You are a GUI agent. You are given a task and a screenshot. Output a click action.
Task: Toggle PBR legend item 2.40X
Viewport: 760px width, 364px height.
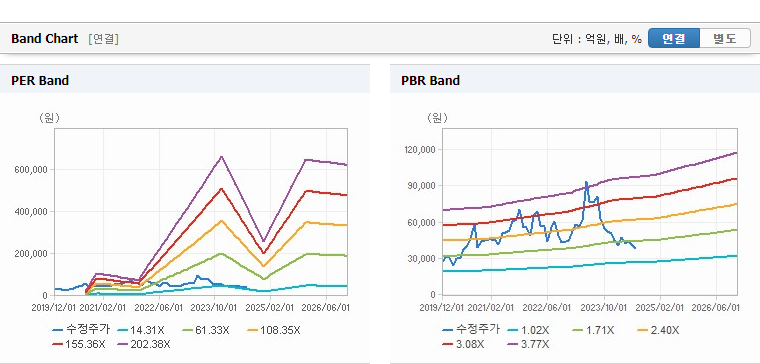tap(658, 331)
